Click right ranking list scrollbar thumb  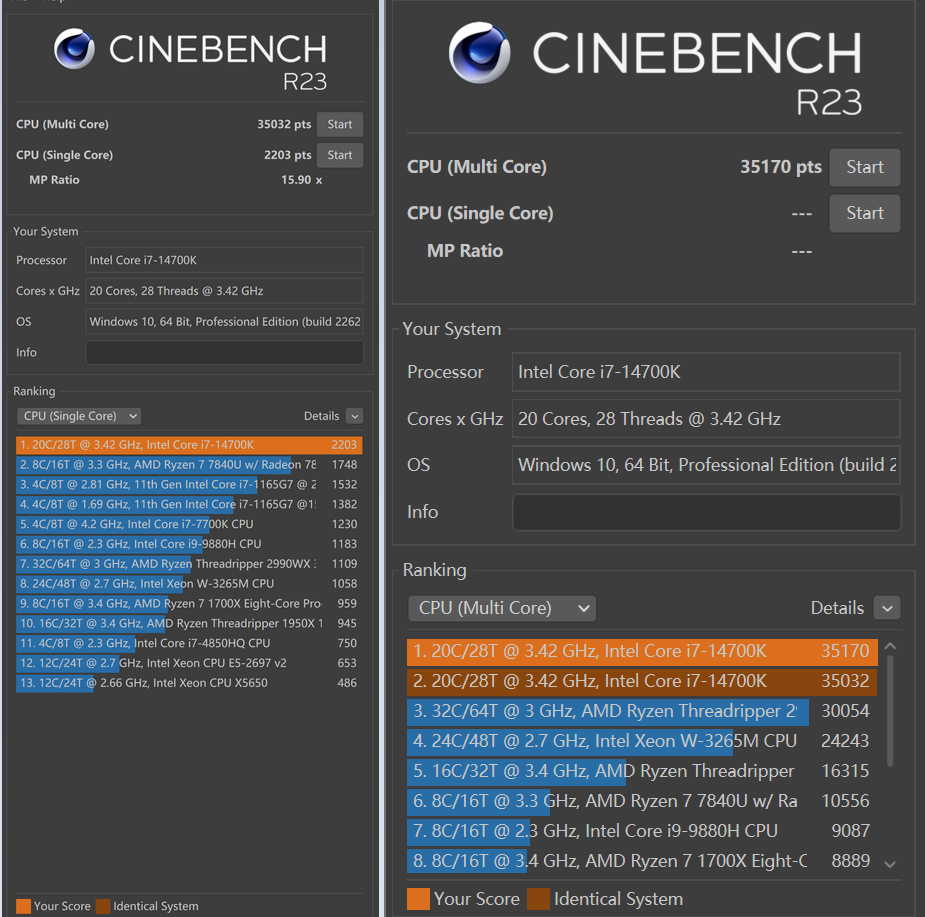coord(890,711)
